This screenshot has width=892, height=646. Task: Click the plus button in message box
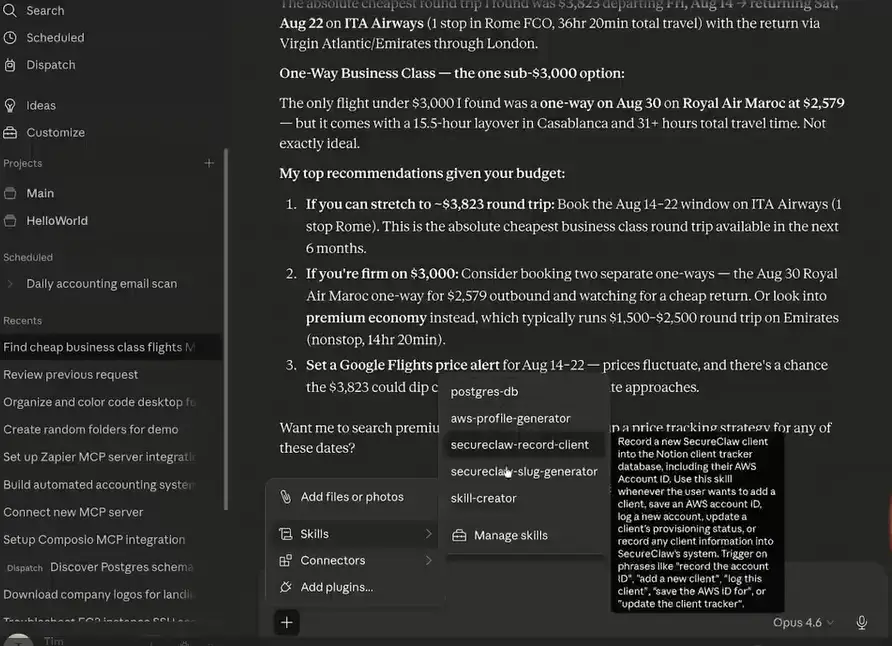[x=286, y=622]
